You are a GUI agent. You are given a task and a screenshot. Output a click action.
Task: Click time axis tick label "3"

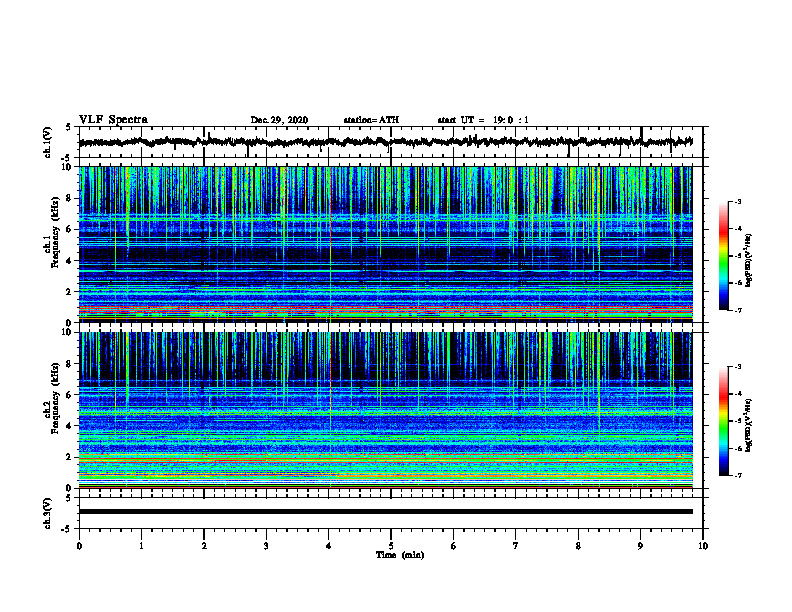[x=266, y=546]
